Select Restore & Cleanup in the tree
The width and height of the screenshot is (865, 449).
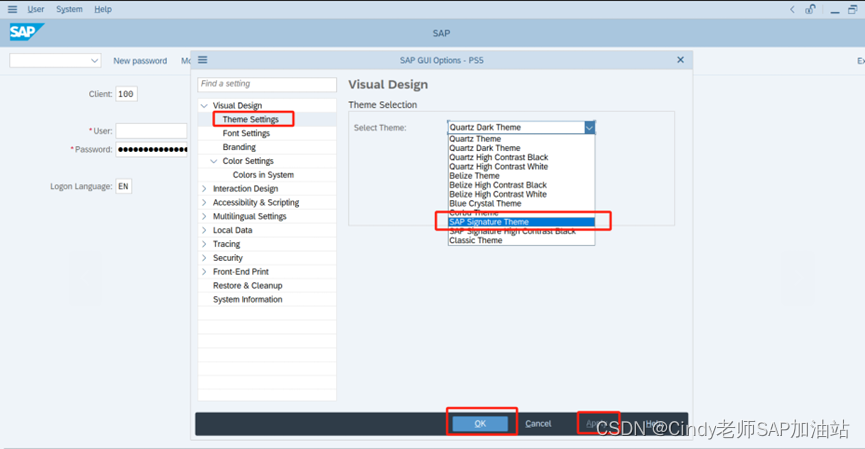click(x=248, y=286)
